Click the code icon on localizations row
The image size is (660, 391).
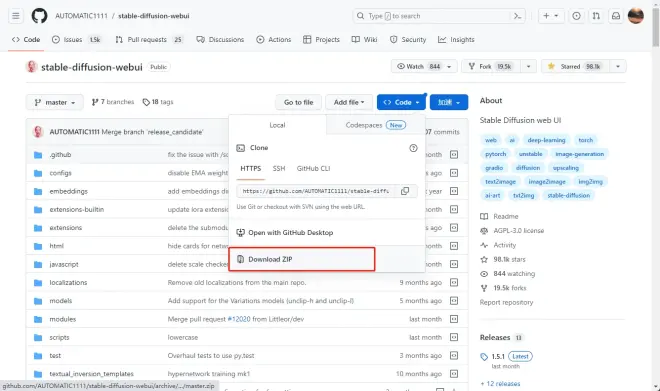pos(454,282)
